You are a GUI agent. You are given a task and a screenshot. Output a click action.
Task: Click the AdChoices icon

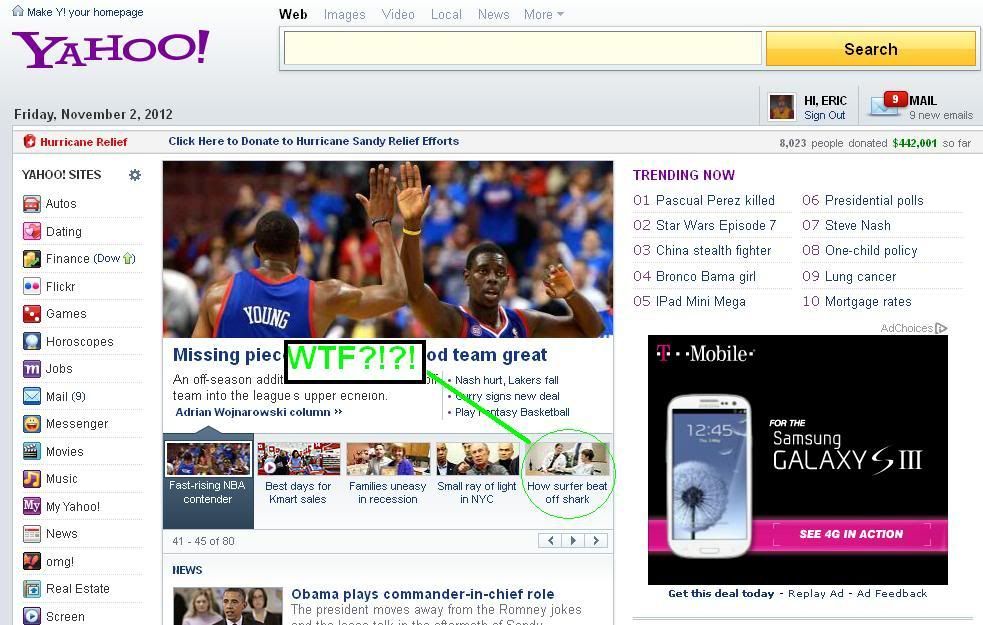point(940,328)
